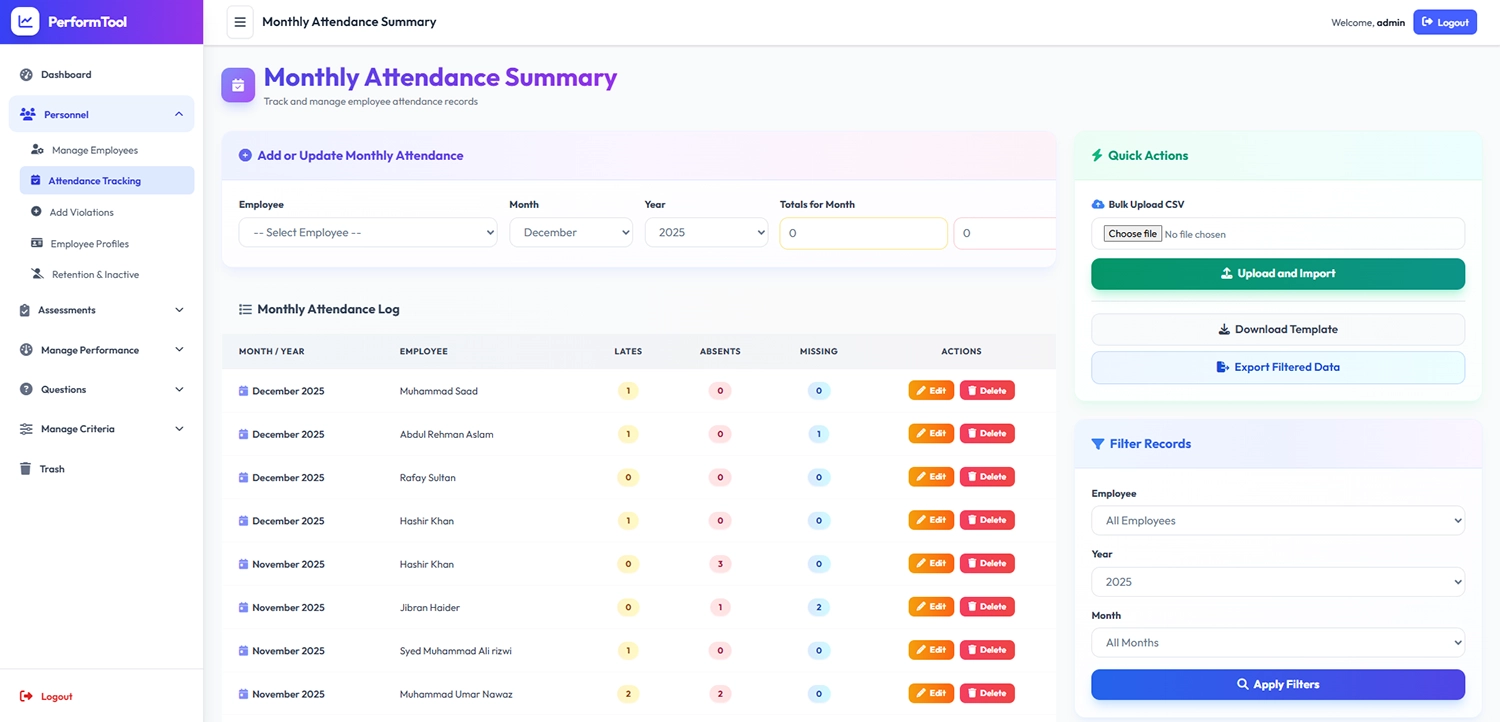Click the Retention & Inactive icon

(37, 274)
